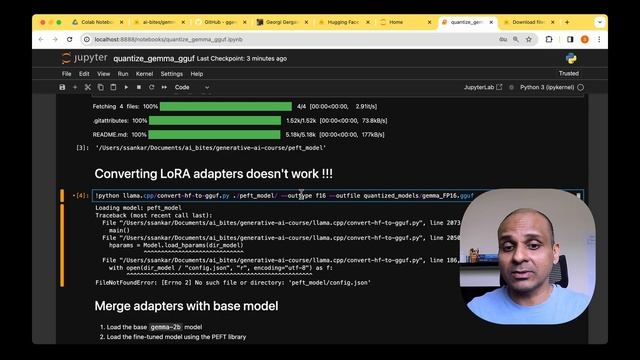Click the Trusted notebook indicator
This screenshot has height=360, width=640.
569,73
